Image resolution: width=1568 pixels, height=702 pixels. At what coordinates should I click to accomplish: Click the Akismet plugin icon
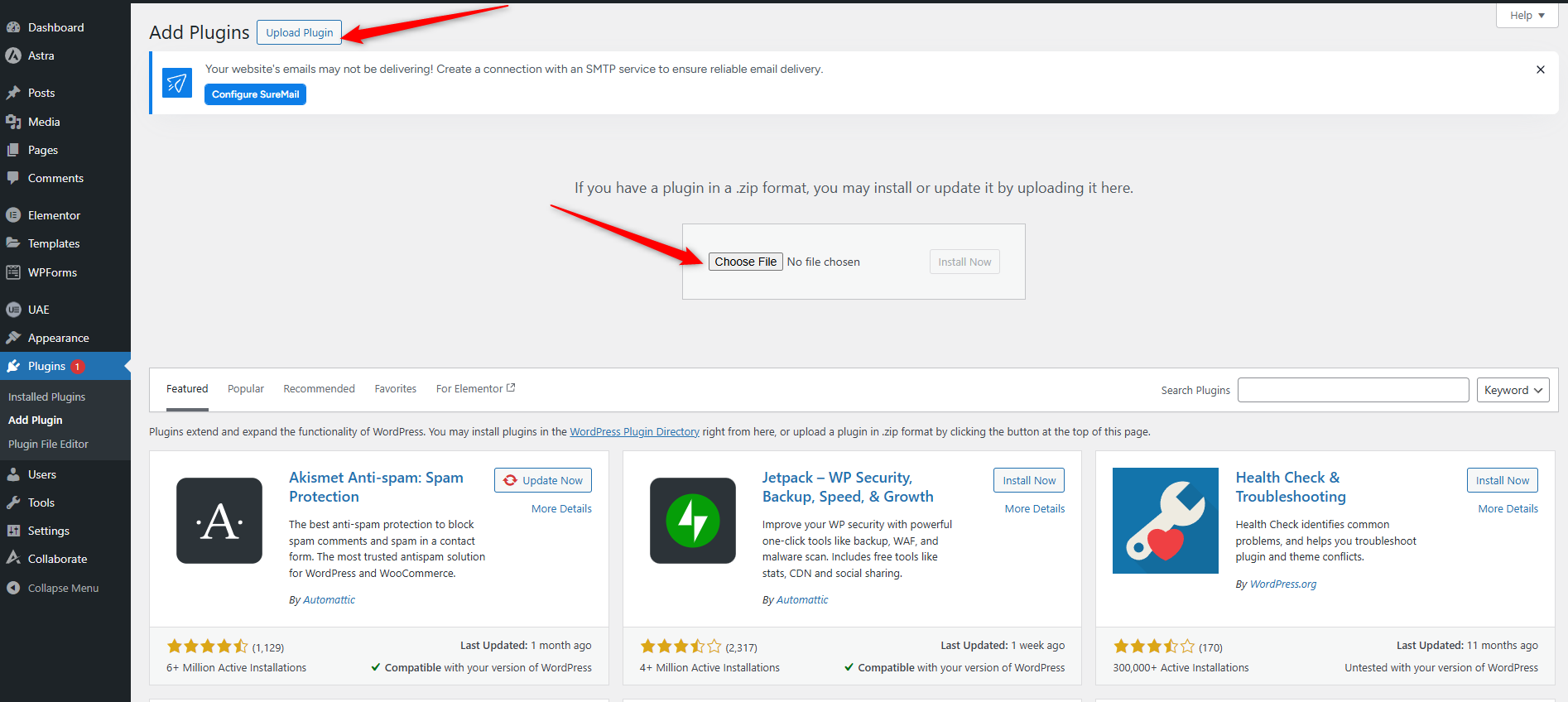click(x=219, y=521)
